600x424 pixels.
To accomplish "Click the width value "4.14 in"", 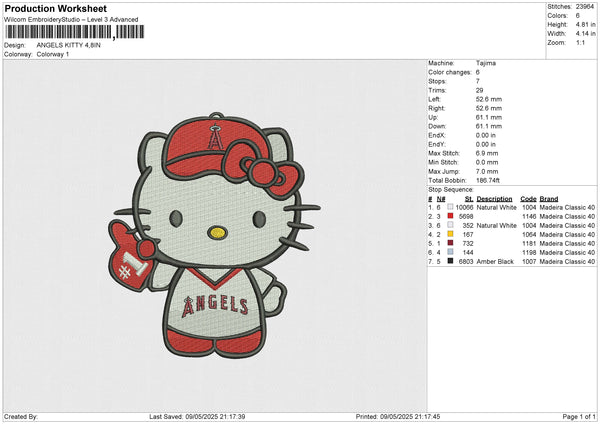I will (x=585, y=34).
